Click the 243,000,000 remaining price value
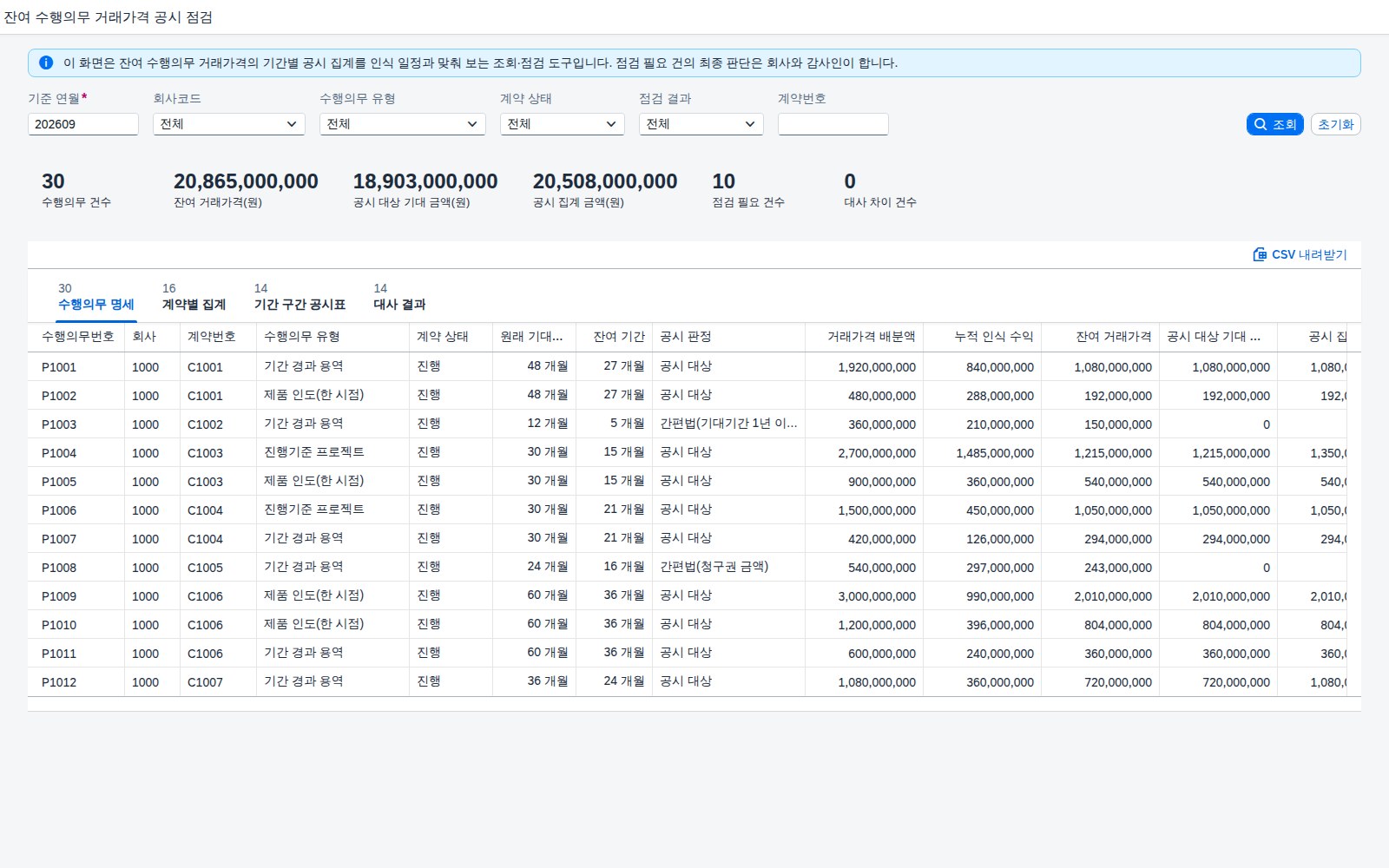The height and width of the screenshot is (868, 1389). [x=1118, y=568]
